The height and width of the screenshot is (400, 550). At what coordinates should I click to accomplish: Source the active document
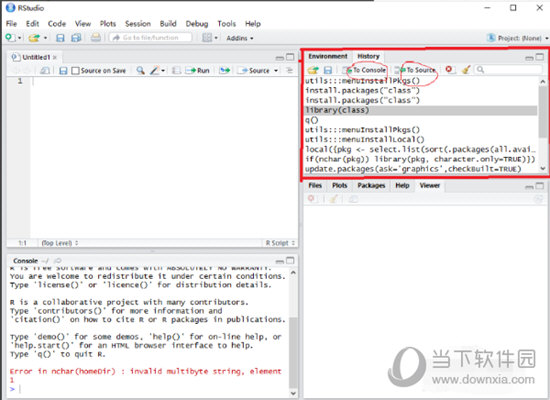point(253,71)
